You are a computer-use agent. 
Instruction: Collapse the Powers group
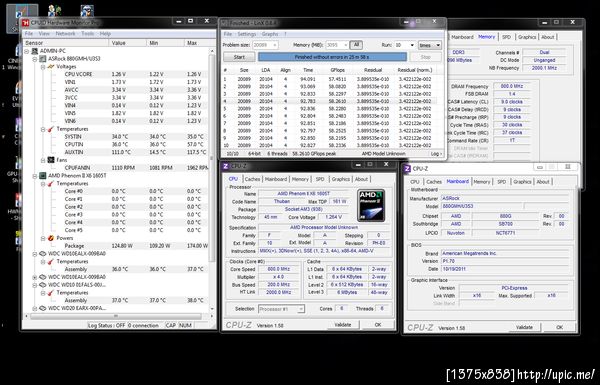[43, 238]
